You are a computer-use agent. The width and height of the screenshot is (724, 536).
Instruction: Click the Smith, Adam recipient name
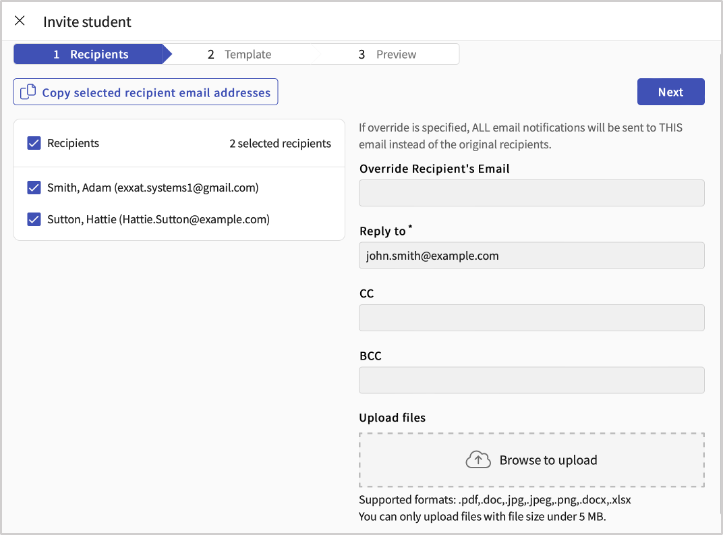coord(79,188)
